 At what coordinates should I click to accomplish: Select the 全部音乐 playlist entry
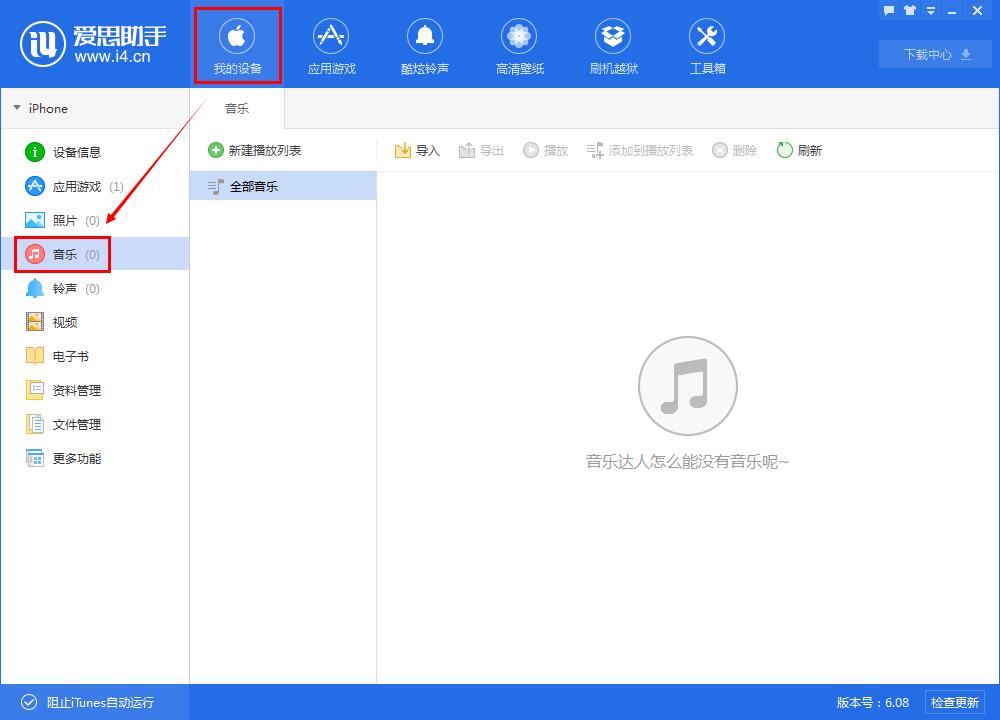(244, 185)
